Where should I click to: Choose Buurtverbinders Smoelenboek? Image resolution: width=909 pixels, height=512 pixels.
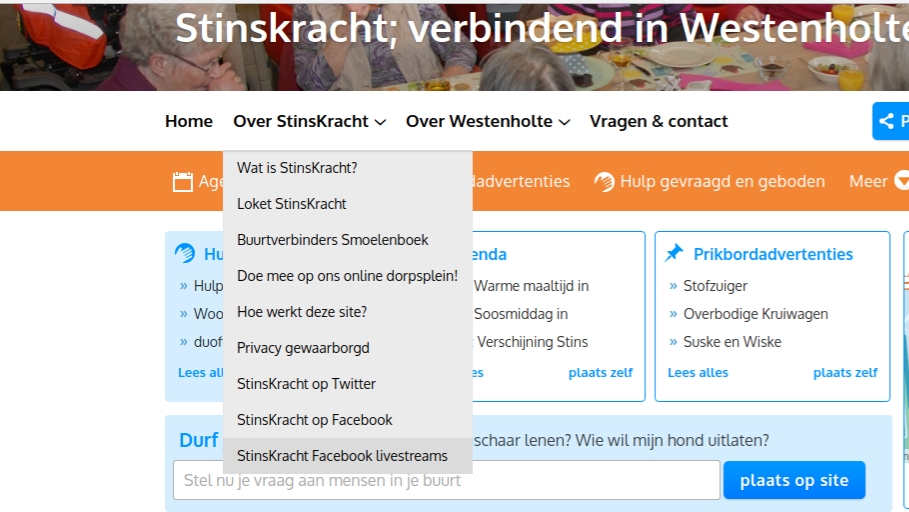click(333, 240)
